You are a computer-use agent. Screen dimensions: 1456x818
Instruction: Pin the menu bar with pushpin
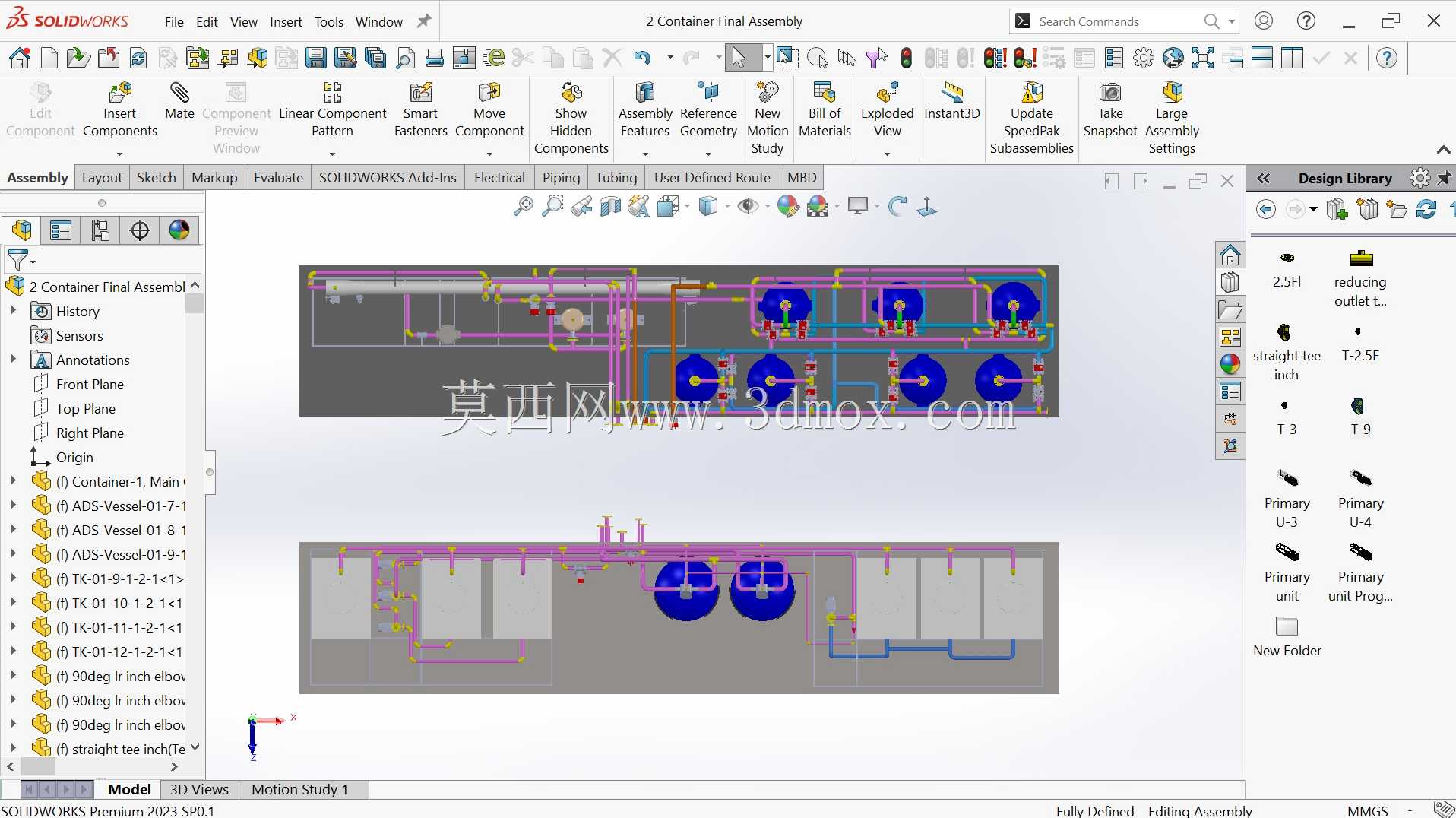pos(424,21)
